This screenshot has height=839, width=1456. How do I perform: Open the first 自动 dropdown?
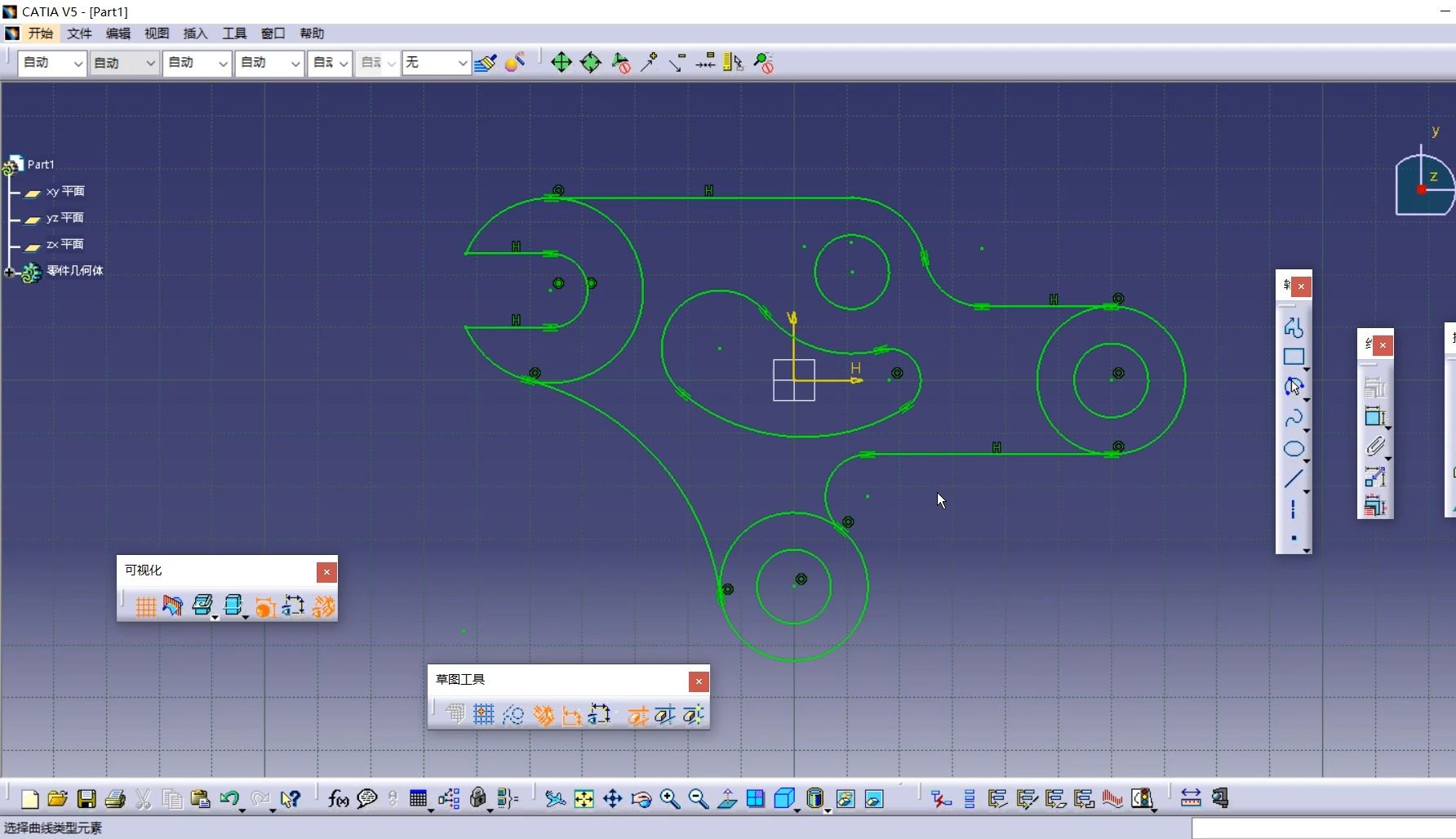52,63
